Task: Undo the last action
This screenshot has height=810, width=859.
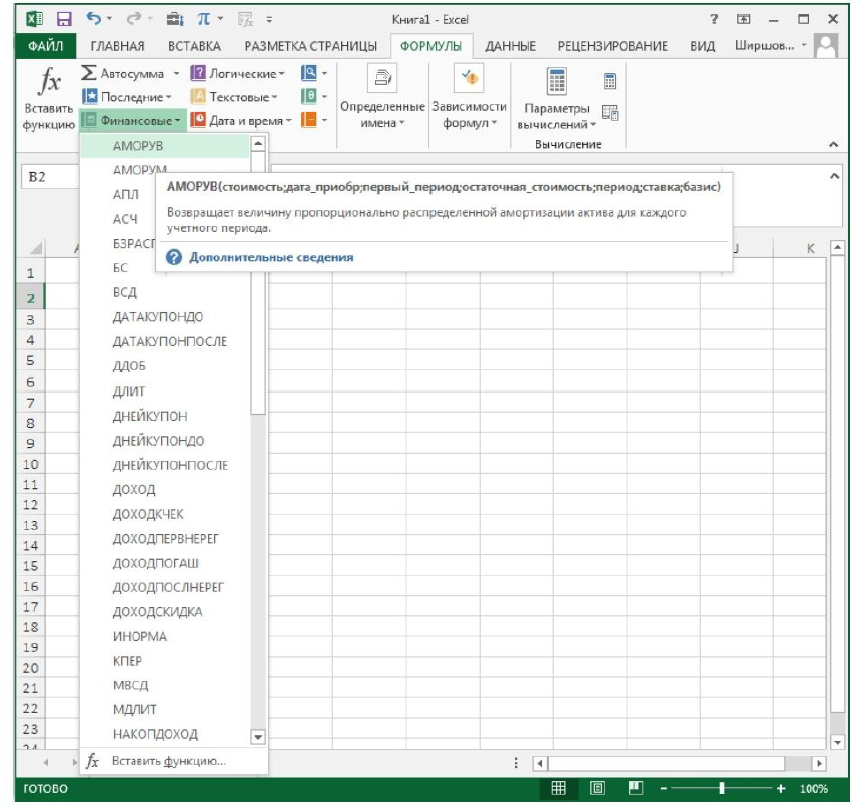Action: (94, 19)
